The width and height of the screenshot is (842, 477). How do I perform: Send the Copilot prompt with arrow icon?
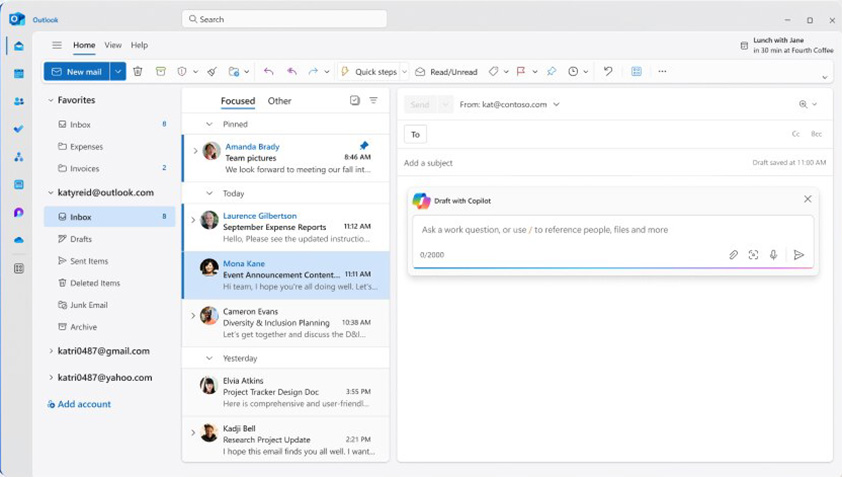point(799,255)
